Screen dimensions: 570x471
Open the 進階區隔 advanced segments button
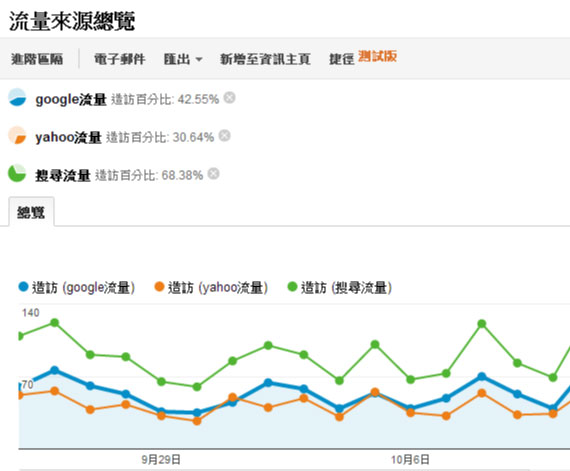coord(37,59)
